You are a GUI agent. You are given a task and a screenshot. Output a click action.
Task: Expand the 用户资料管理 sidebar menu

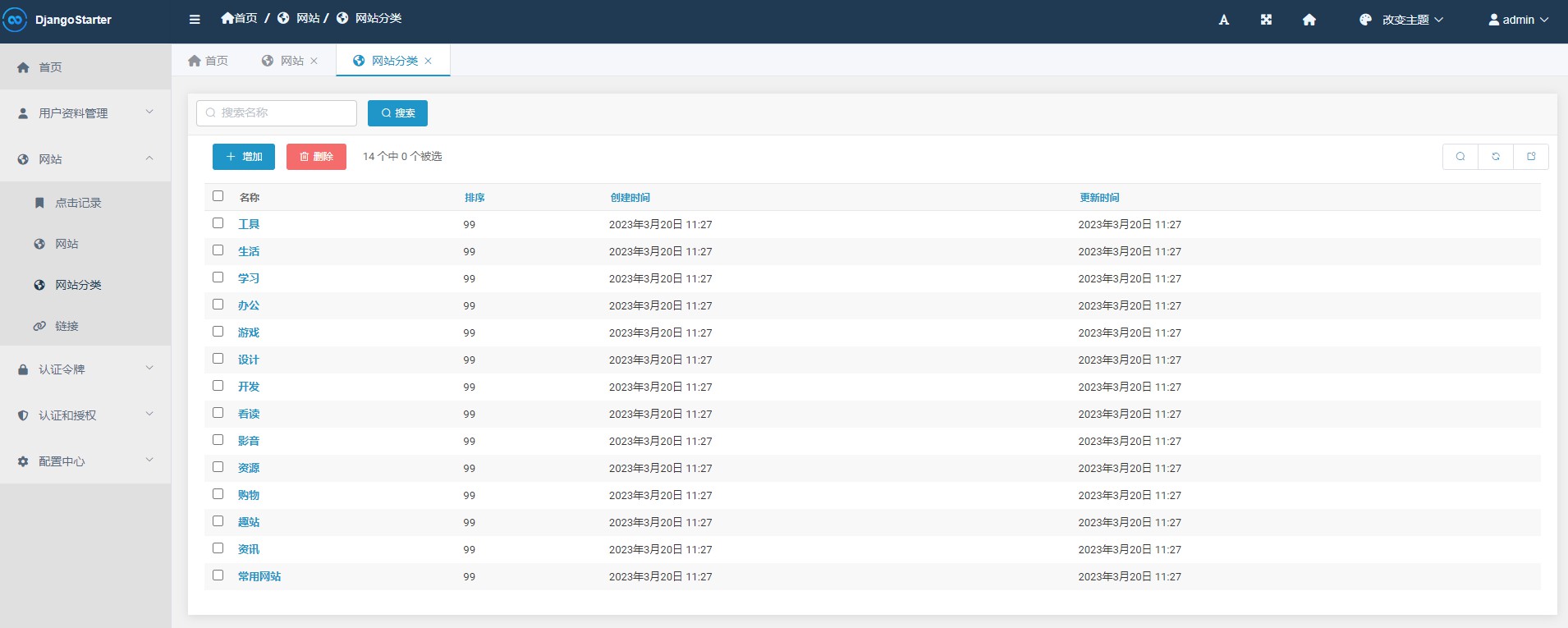point(85,113)
